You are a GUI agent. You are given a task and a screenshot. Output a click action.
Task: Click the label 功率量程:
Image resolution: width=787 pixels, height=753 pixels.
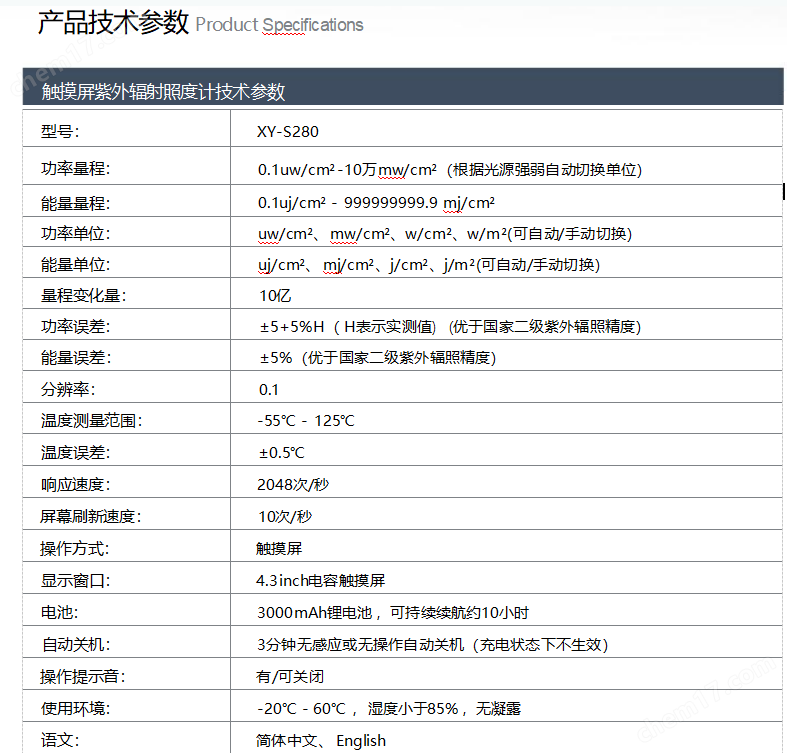(x=75, y=168)
